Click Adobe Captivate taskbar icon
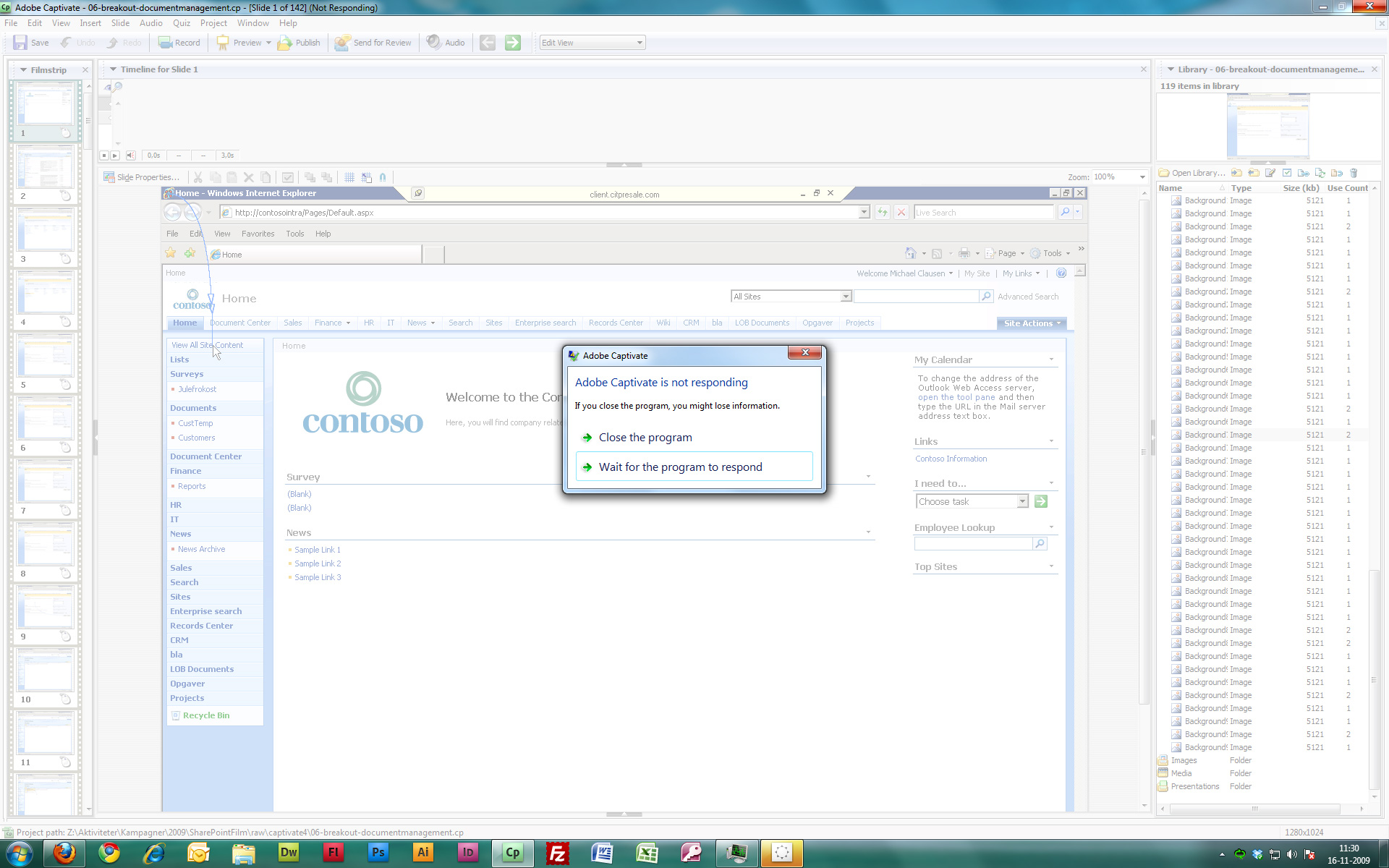This screenshot has width=1389, height=868. point(512,852)
